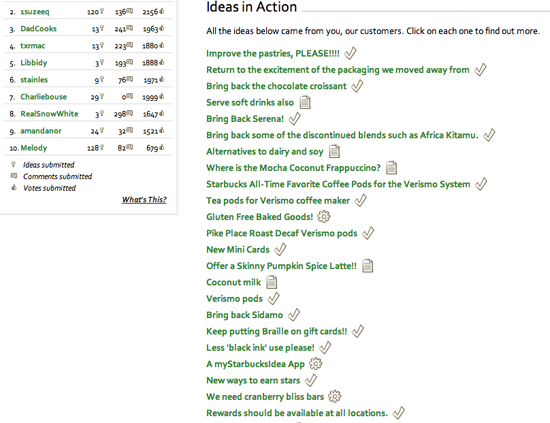Click document icon next to Coconut milk

pyautogui.click(x=272, y=282)
